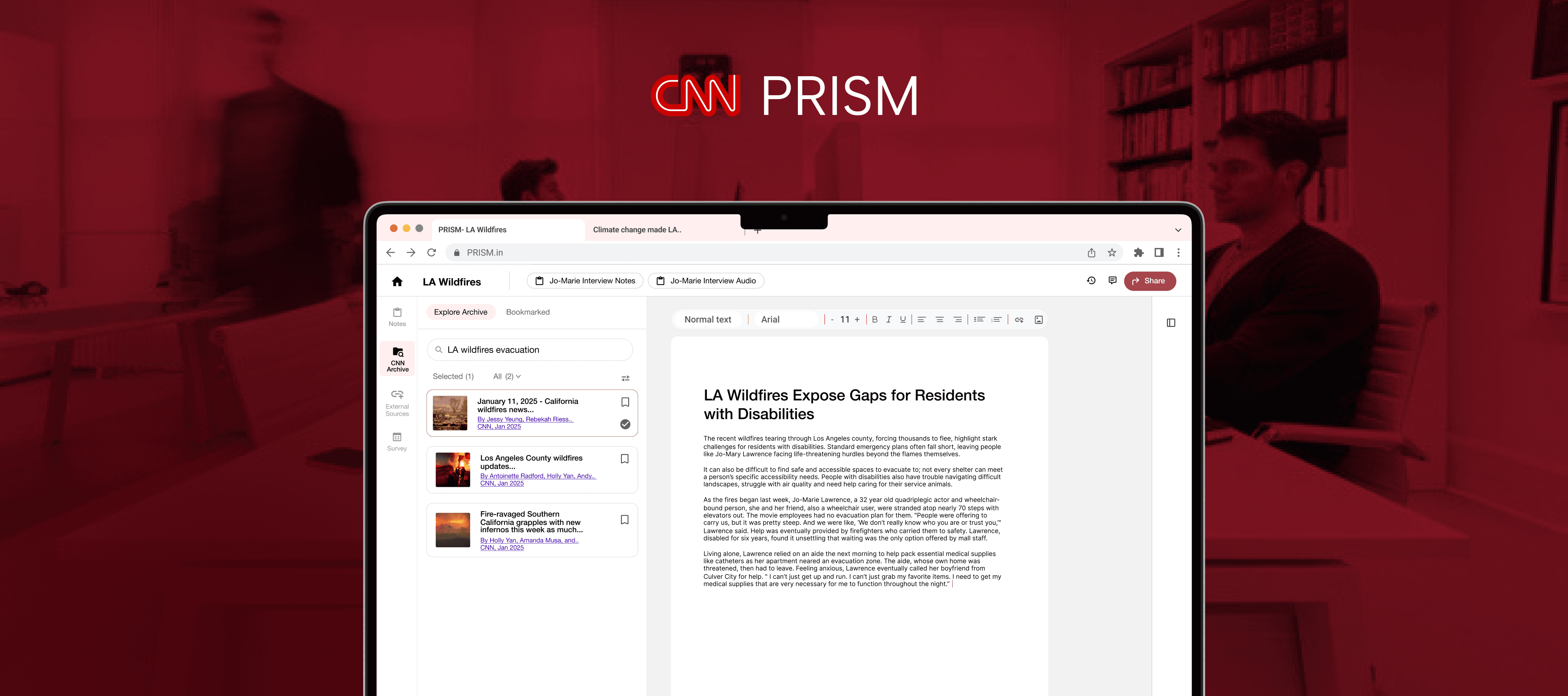Open the version history clock icon

[x=1091, y=281]
